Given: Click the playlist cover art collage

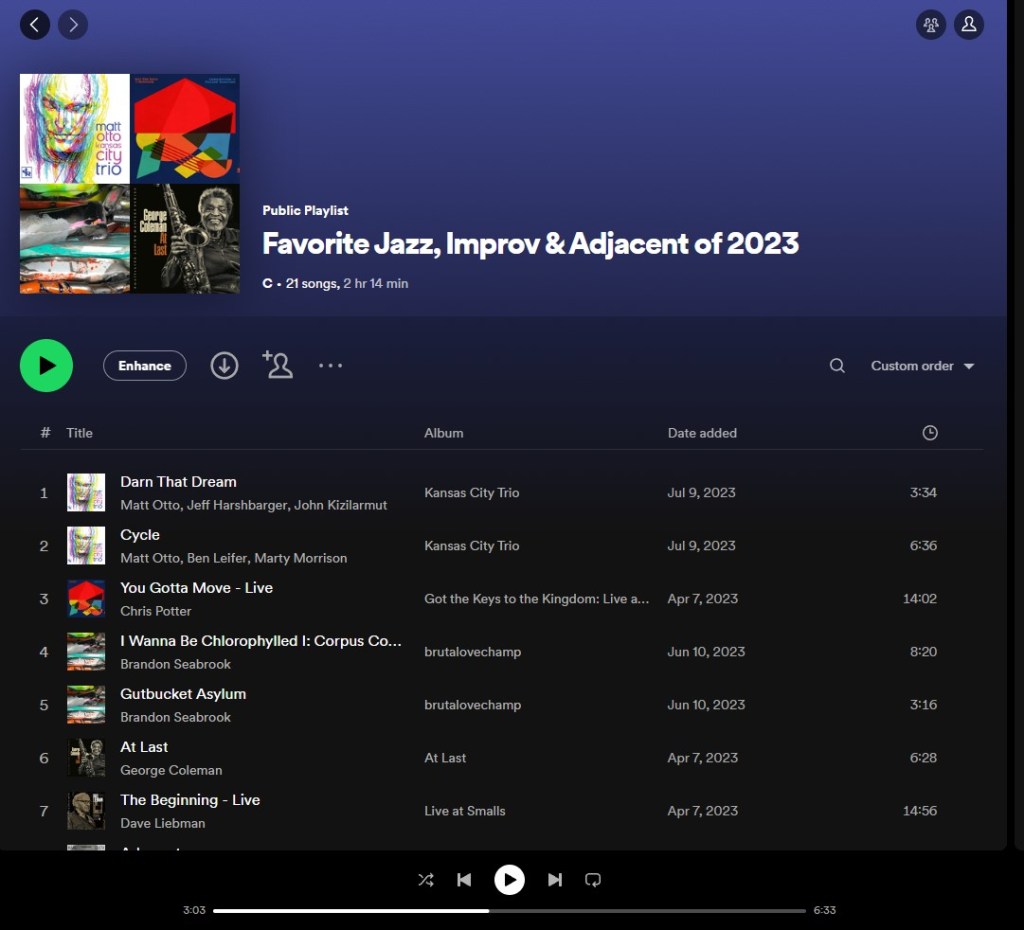Looking at the screenshot, I should click(130, 184).
